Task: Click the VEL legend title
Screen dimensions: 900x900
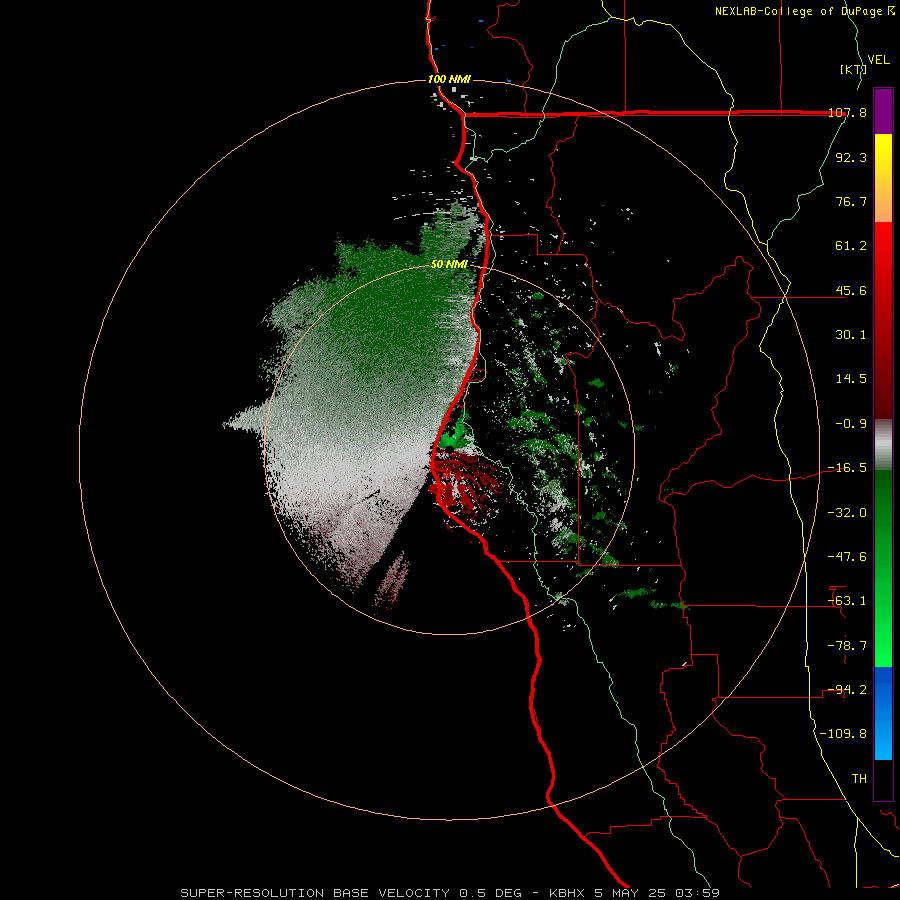Action: coord(878,60)
